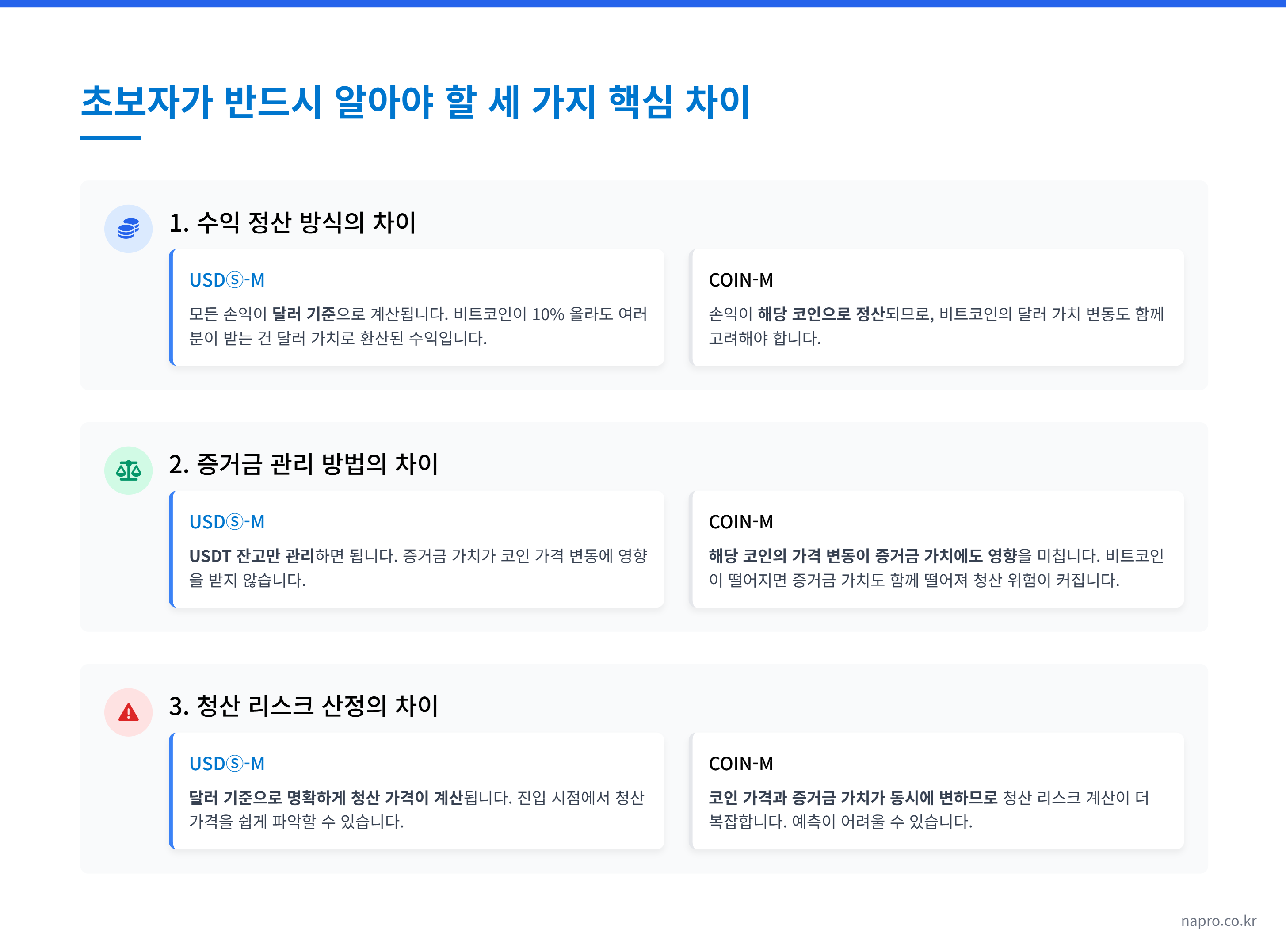Click USDⓈ-M label in 수익 정산 section
The height and width of the screenshot is (952, 1286).
(x=227, y=280)
